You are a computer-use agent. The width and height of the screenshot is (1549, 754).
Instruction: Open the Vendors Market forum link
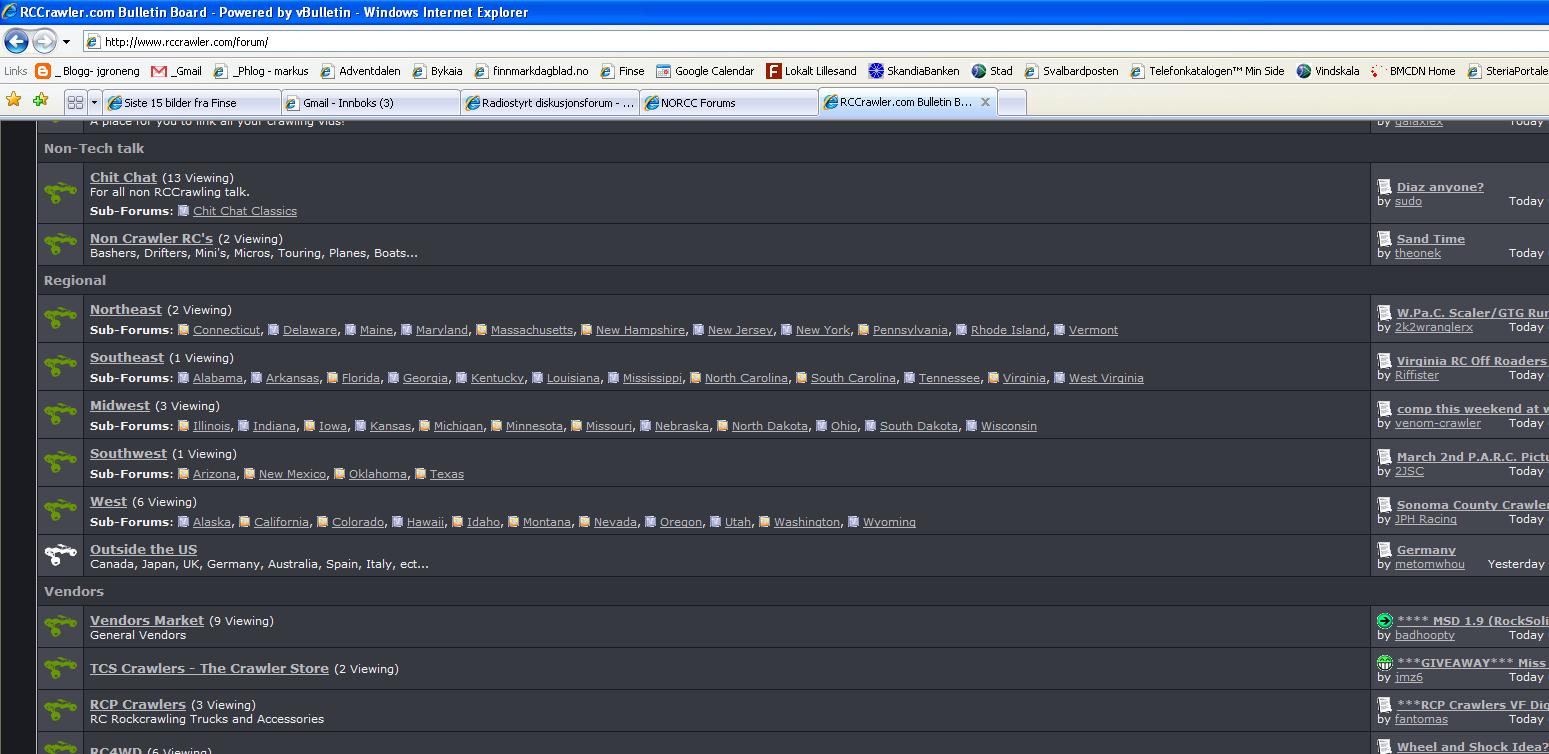click(x=147, y=621)
